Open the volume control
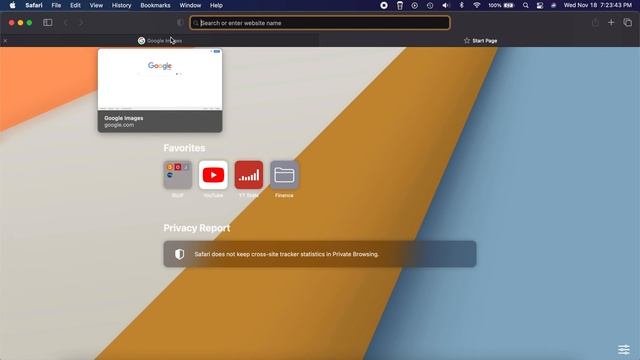This screenshot has height=360, width=640. point(445,5)
